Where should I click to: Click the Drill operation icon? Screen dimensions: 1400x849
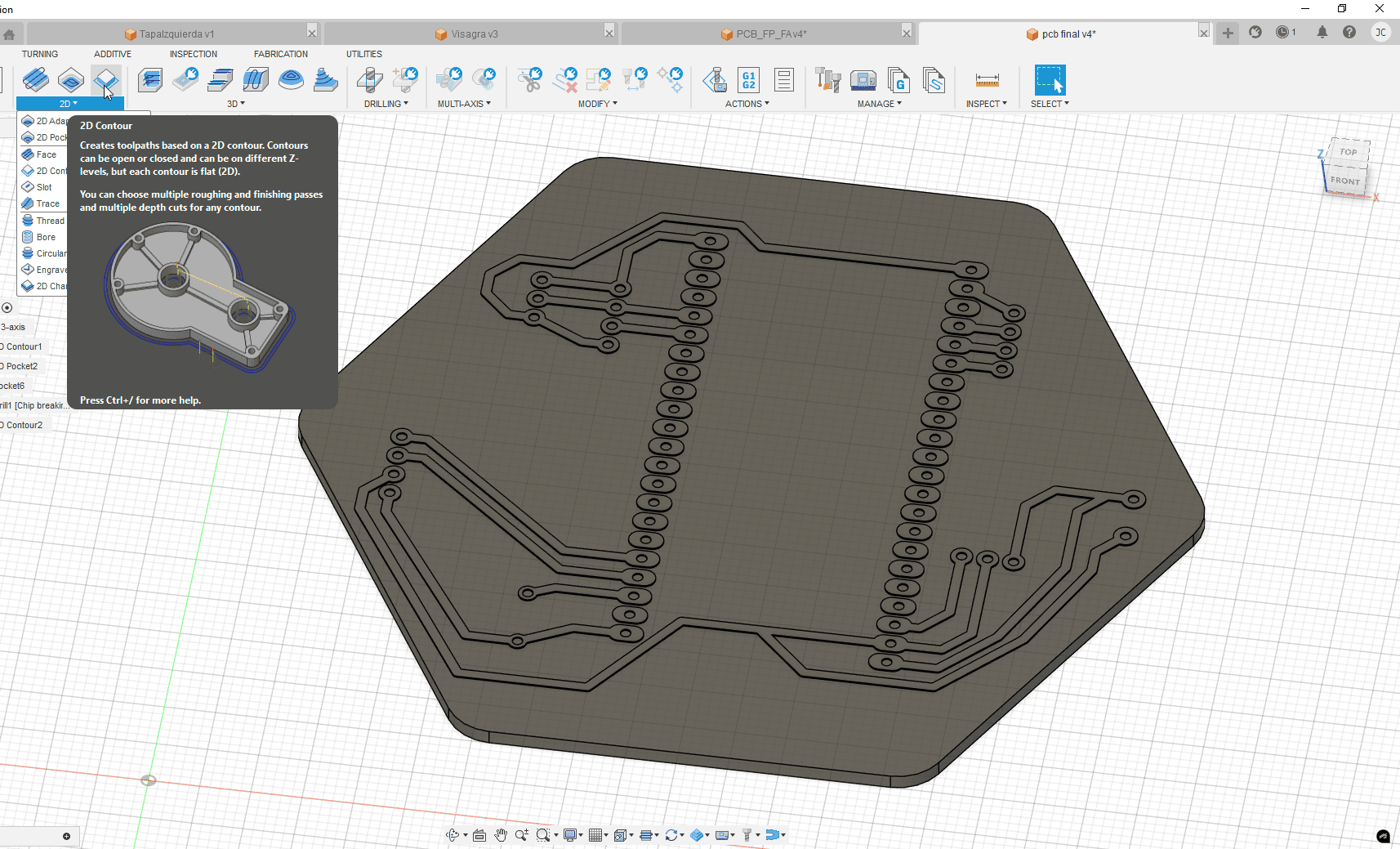(x=370, y=80)
